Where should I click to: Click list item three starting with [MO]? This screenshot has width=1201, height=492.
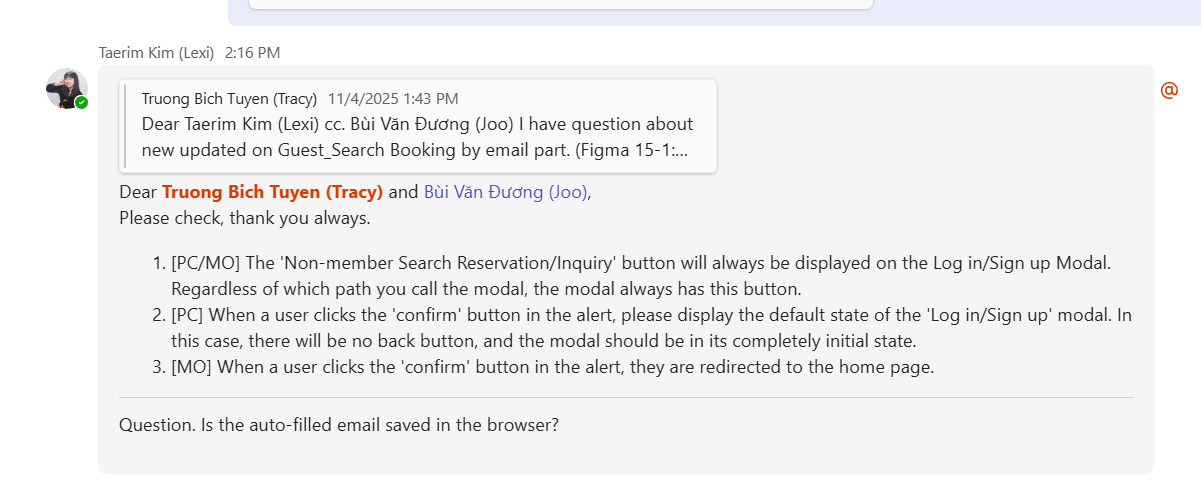(x=552, y=366)
